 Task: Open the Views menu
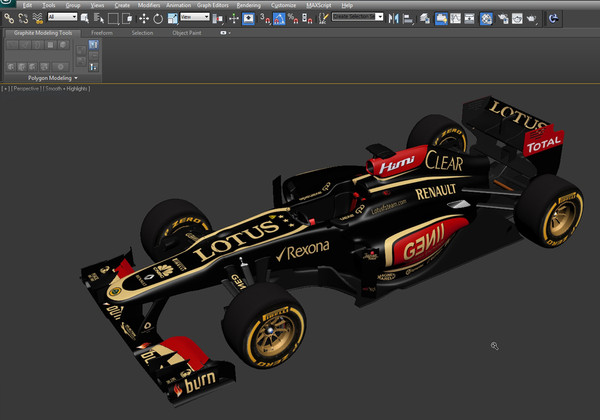tap(97, 5)
